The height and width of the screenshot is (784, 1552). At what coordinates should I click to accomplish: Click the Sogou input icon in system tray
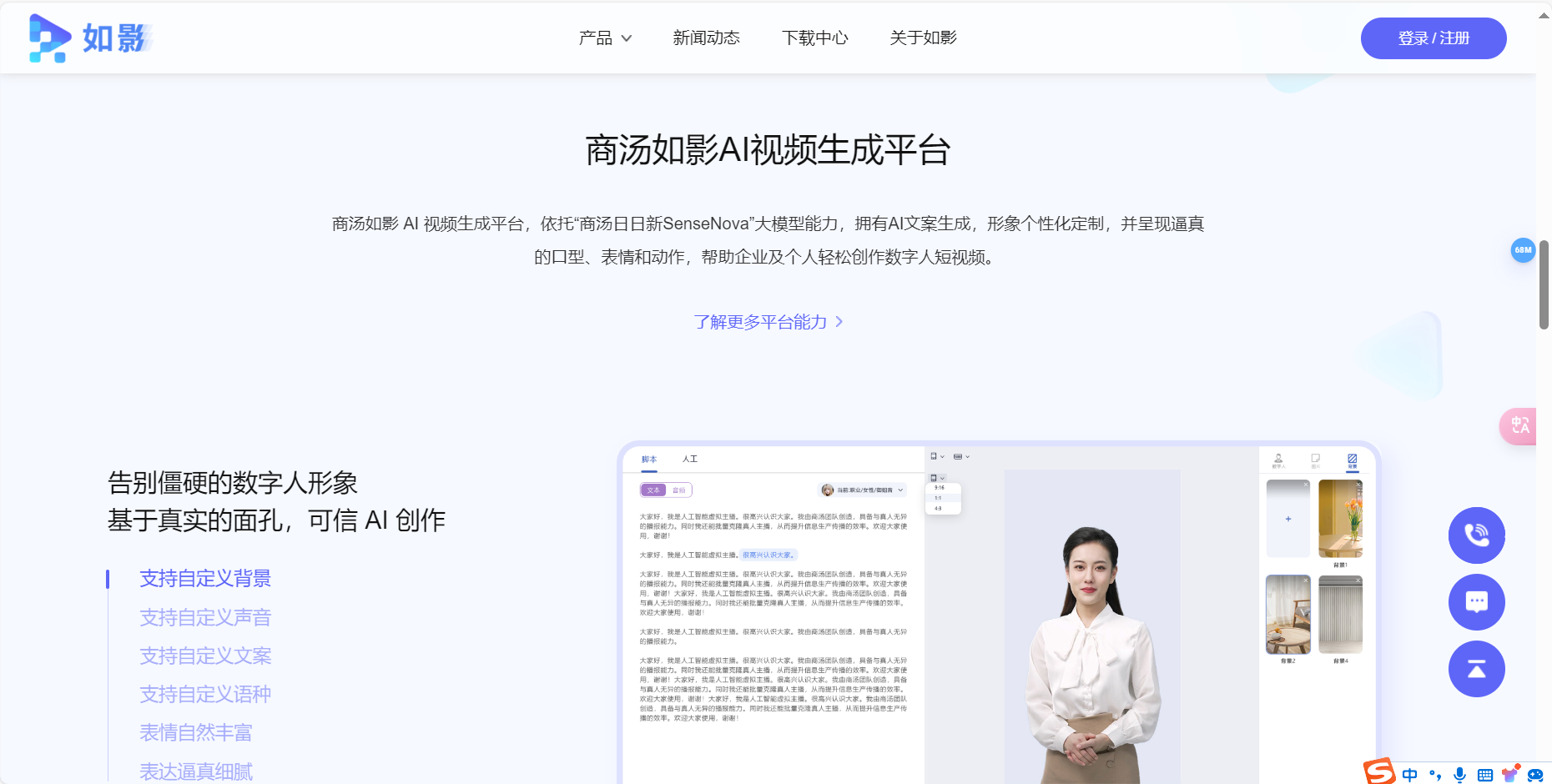[1379, 771]
